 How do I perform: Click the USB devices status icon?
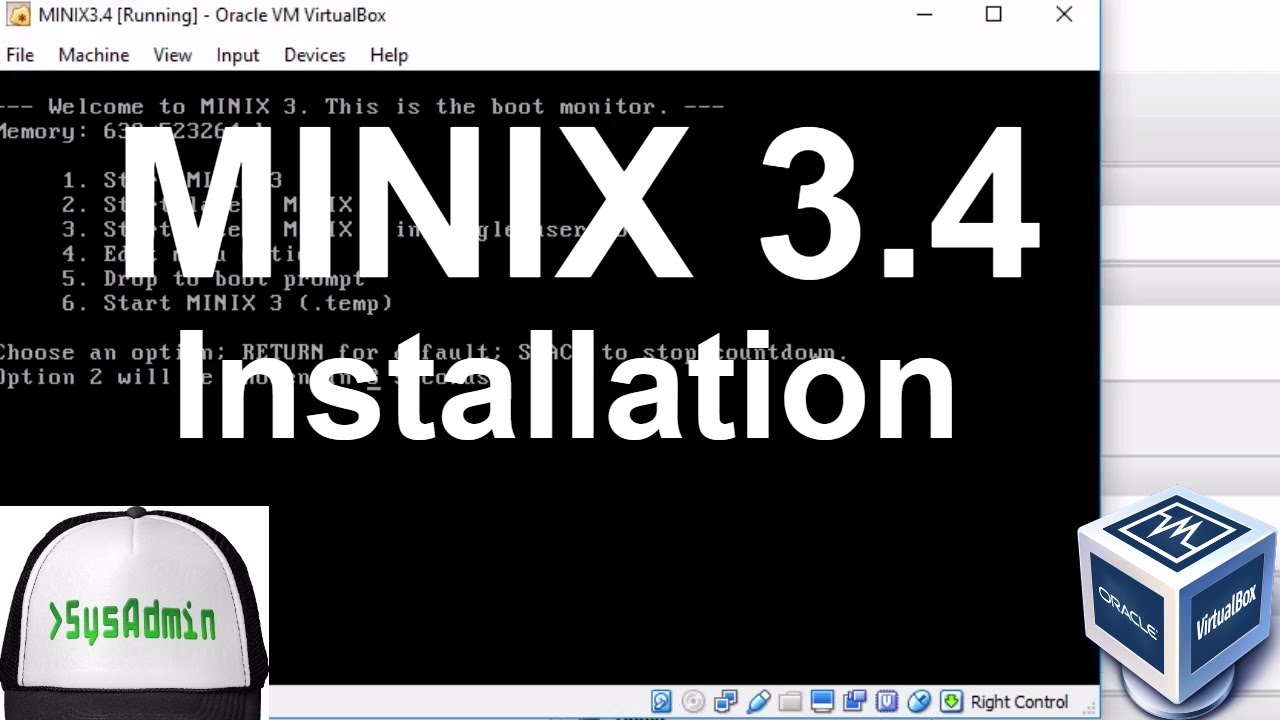(x=758, y=701)
